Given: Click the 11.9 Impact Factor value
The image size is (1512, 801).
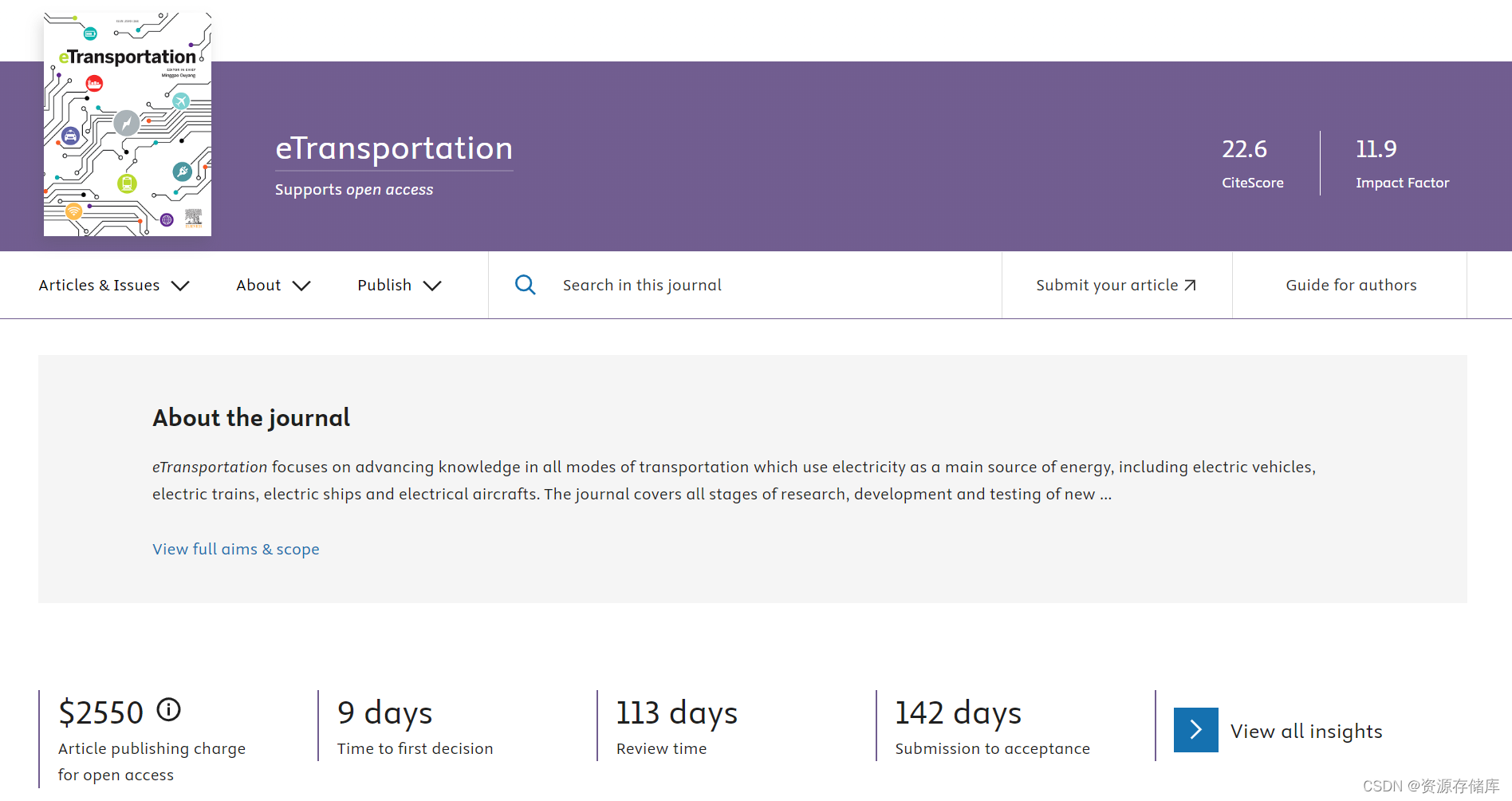Looking at the screenshot, I should [1376, 149].
